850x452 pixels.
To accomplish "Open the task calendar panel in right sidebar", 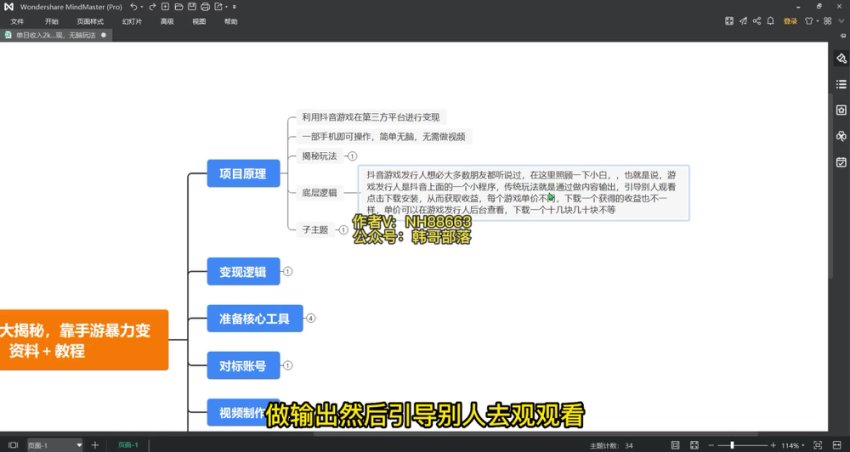I will pyautogui.click(x=840, y=162).
